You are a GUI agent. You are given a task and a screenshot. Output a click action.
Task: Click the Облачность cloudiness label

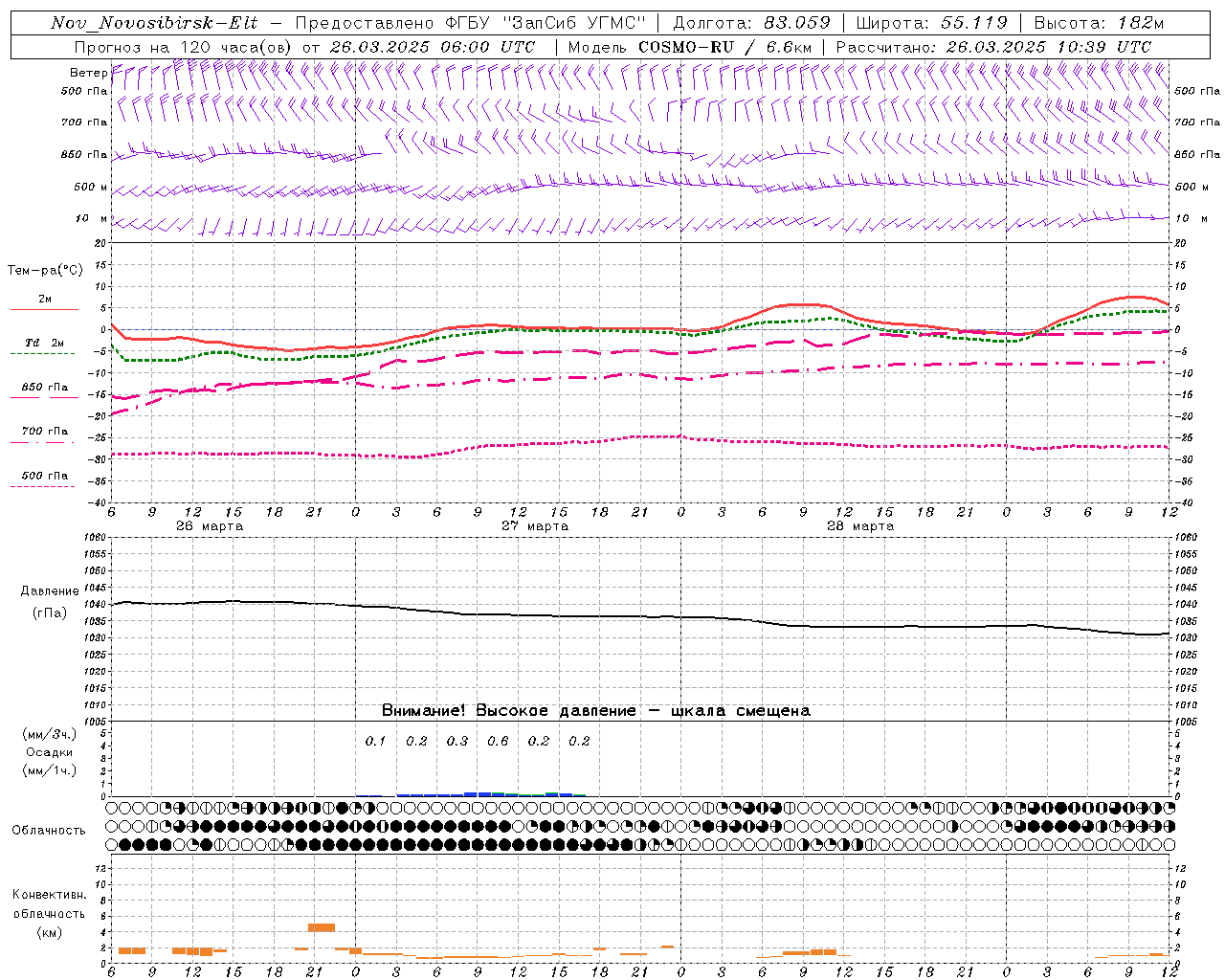[x=49, y=831]
